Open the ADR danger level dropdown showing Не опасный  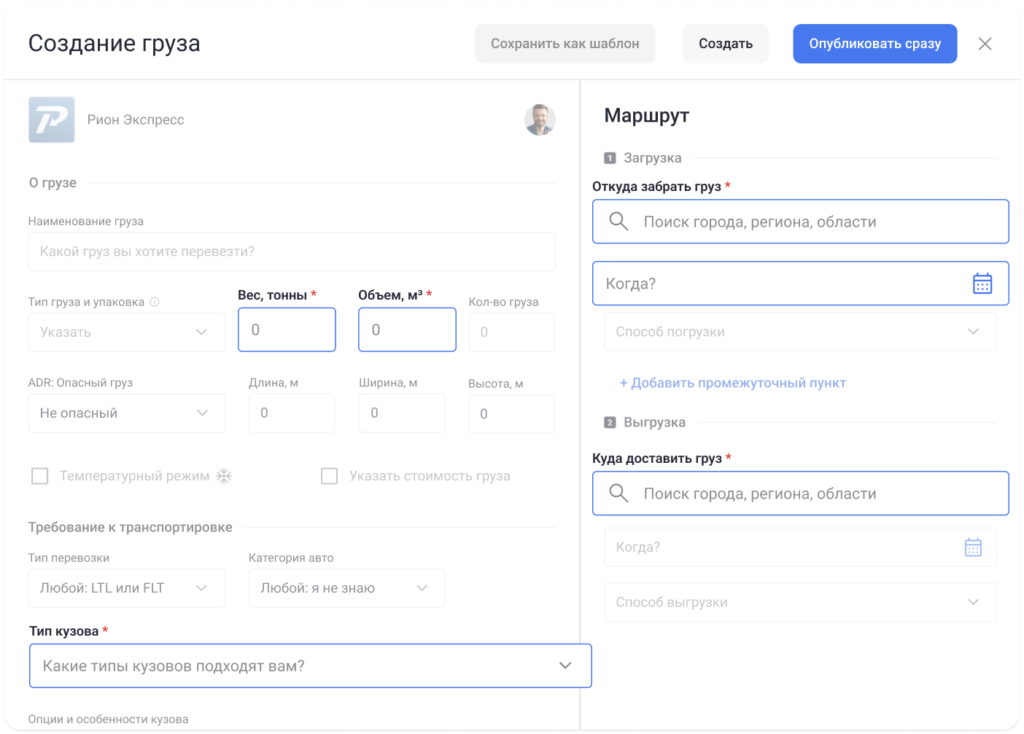tap(126, 413)
